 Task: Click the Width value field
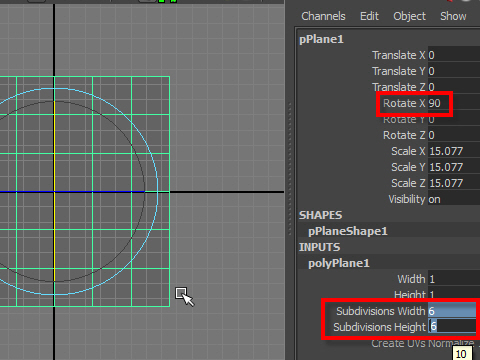(x=454, y=279)
